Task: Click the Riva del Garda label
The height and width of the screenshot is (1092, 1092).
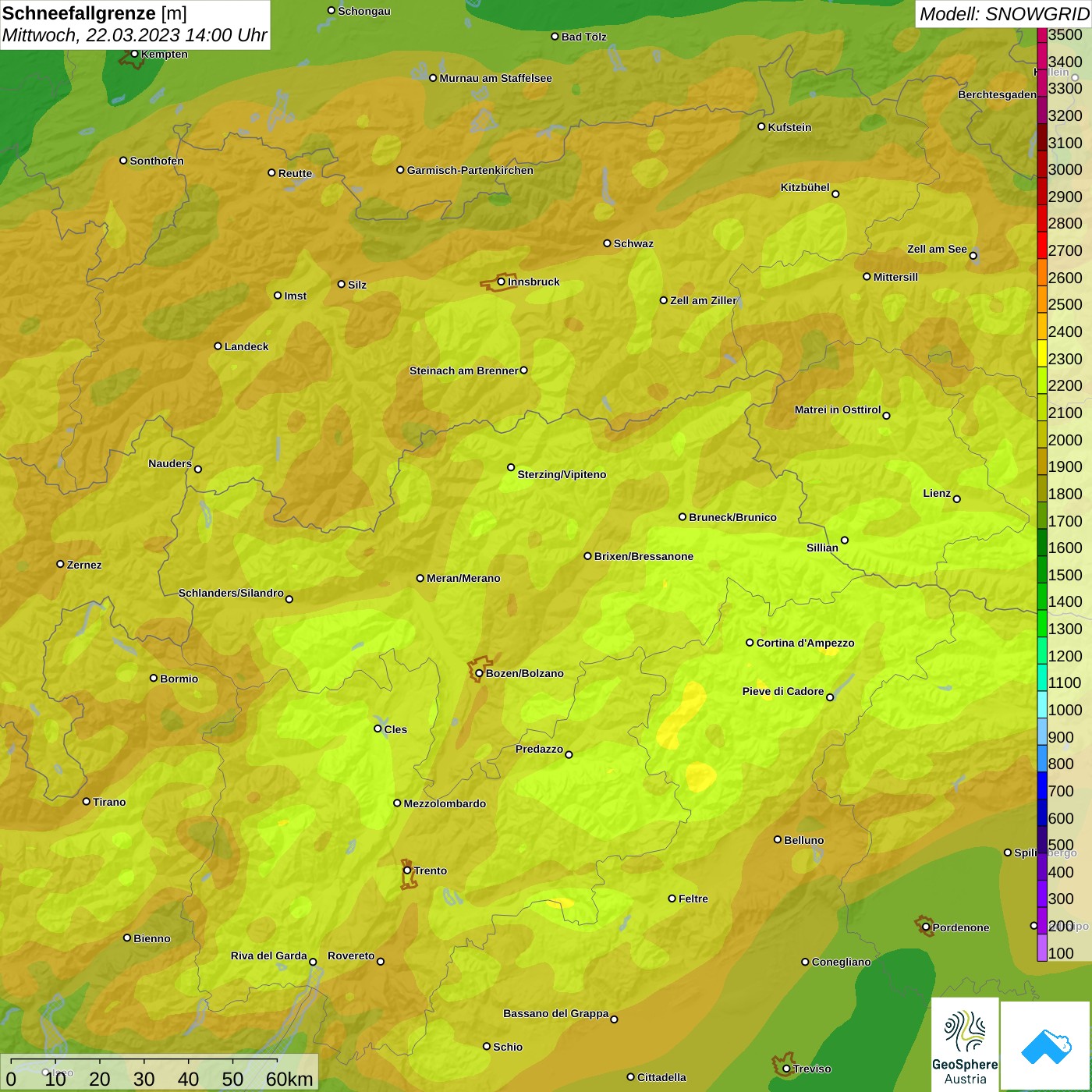Action: coord(269,955)
